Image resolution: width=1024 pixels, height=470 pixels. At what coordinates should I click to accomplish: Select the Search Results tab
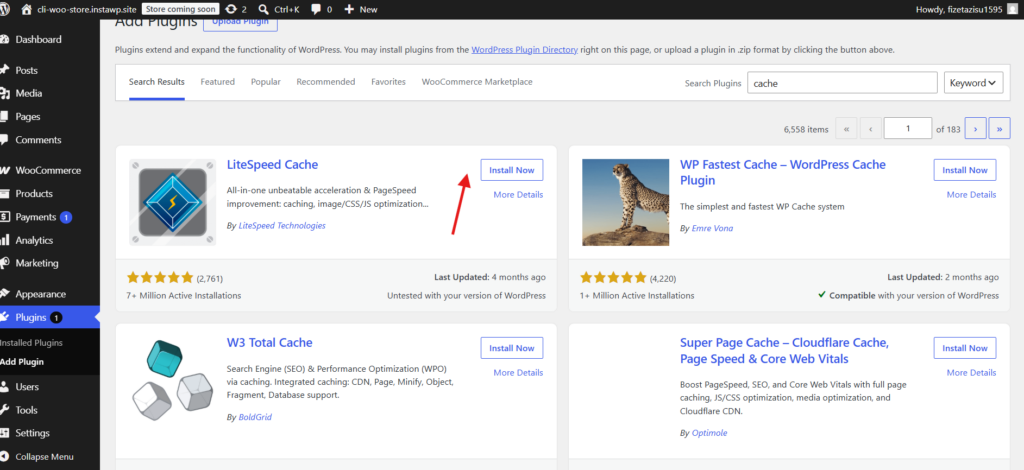[x=157, y=82]
